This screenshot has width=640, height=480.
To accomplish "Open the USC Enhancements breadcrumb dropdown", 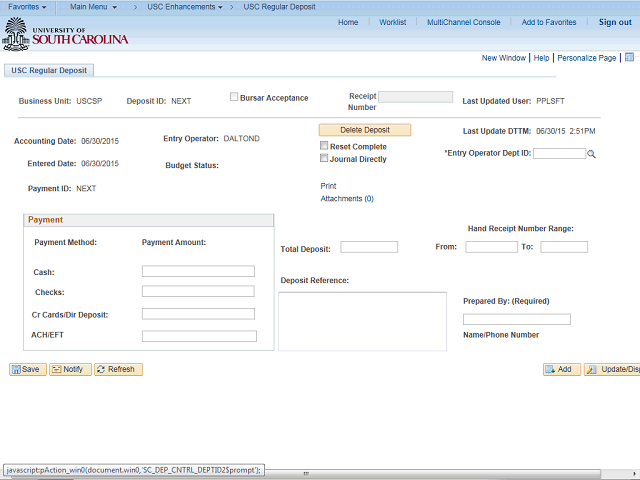I will click(185, 7).
